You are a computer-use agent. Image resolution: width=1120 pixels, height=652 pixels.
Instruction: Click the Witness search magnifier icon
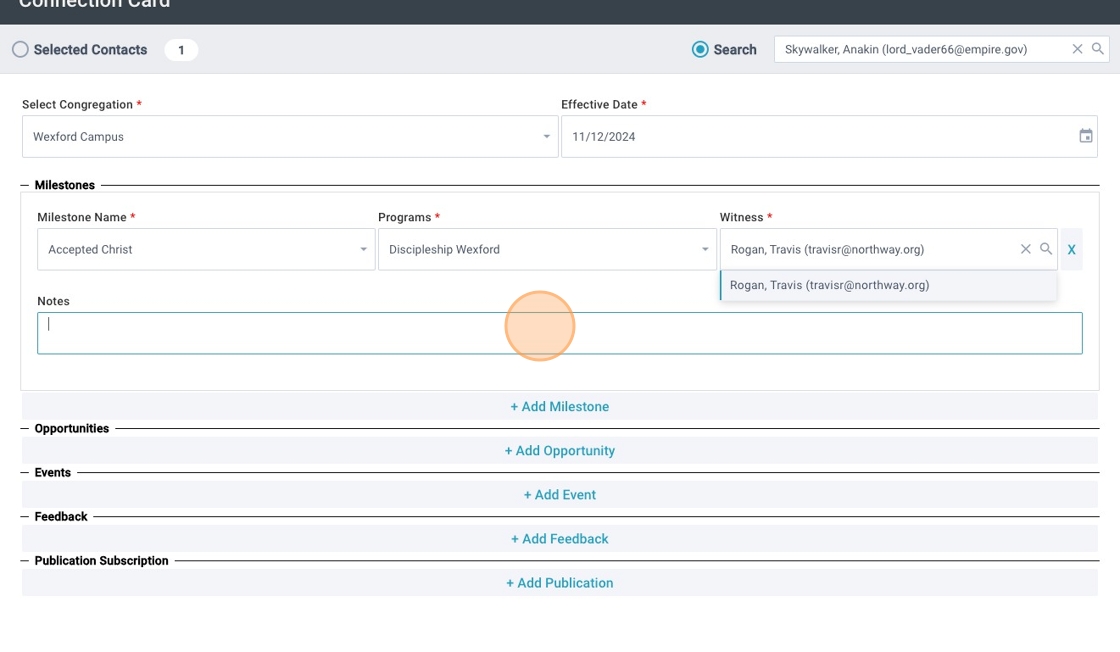coord(1046,249)
